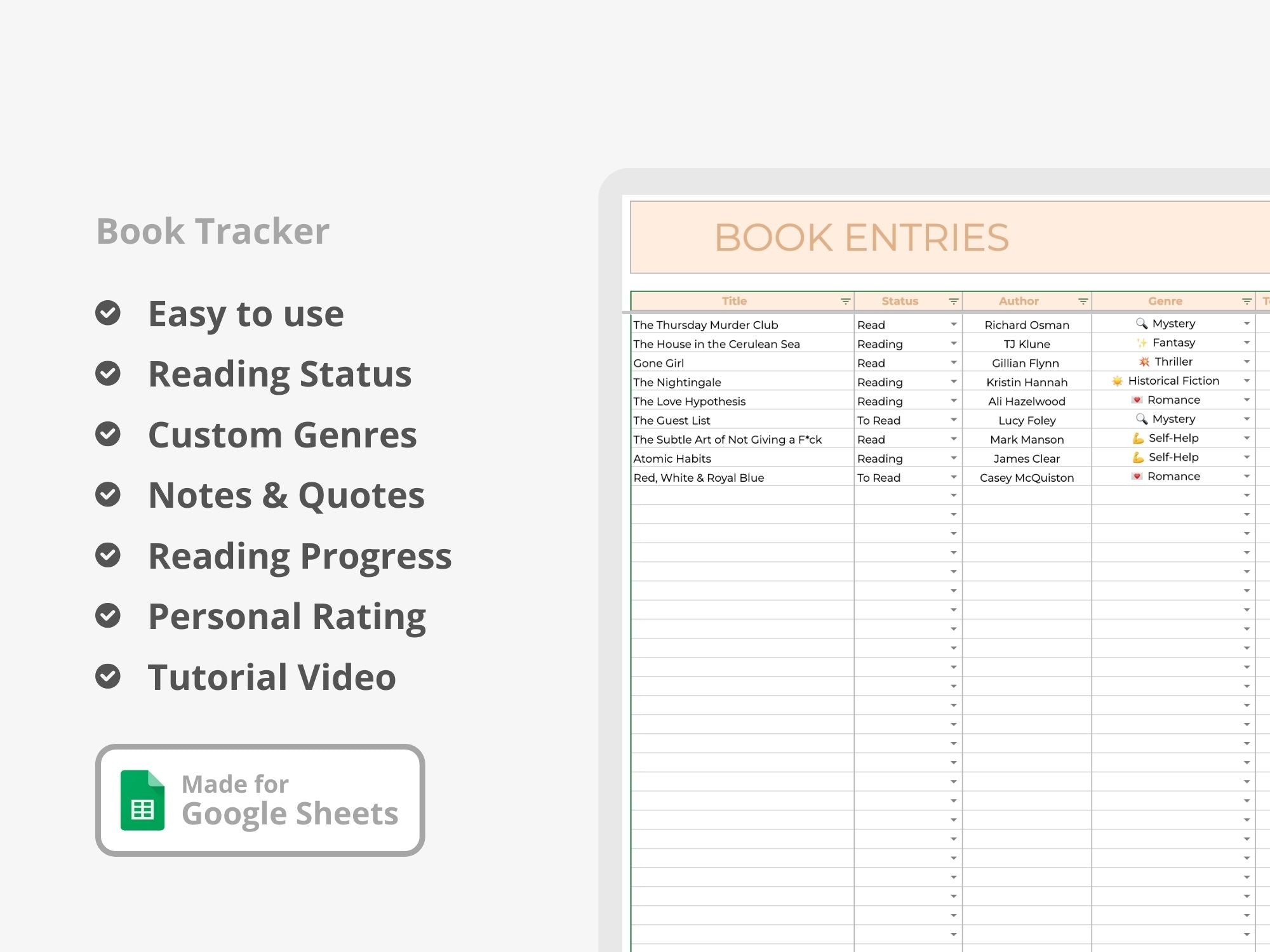Open the Status dropdown for The Guest List

coord(954,420)
